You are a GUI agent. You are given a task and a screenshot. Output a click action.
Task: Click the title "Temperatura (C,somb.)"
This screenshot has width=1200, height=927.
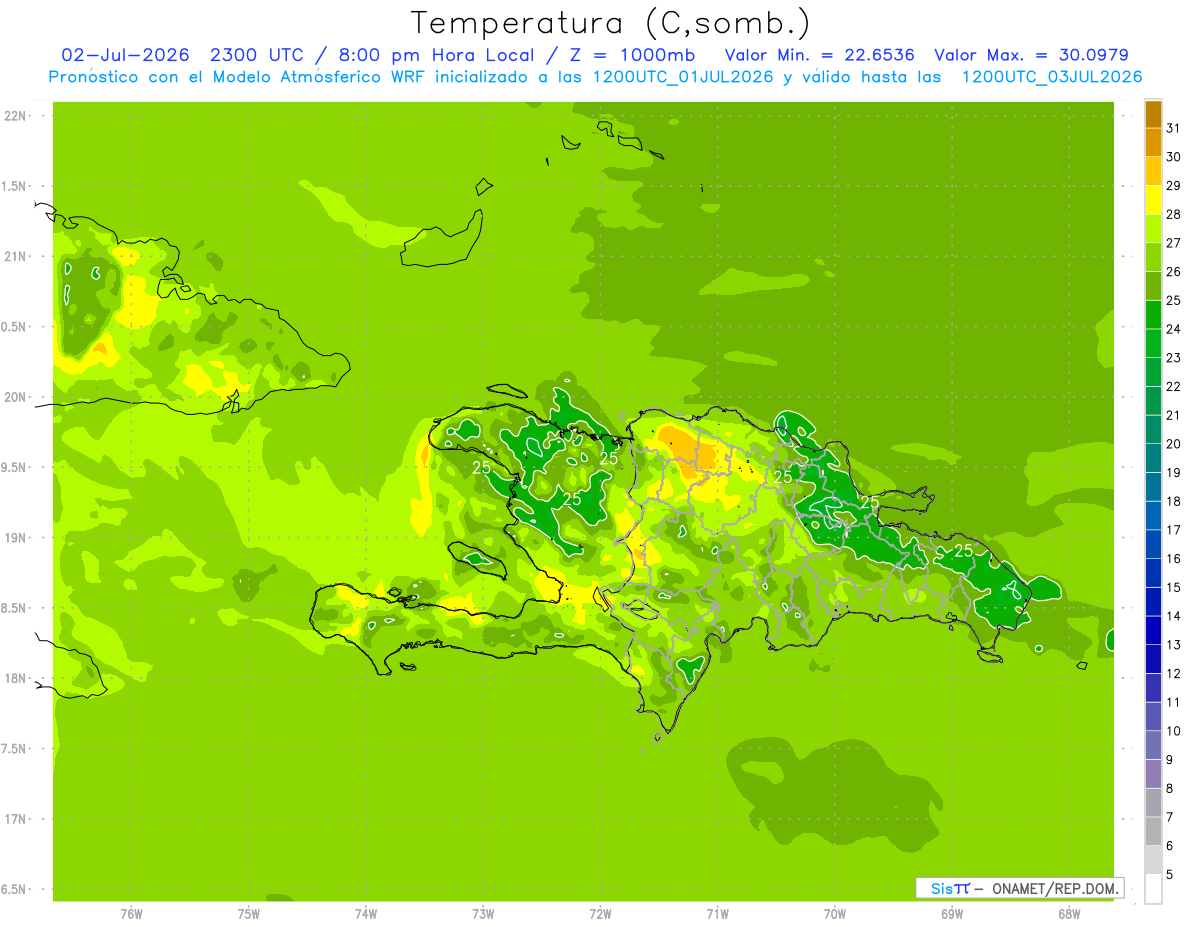[611, 23]
